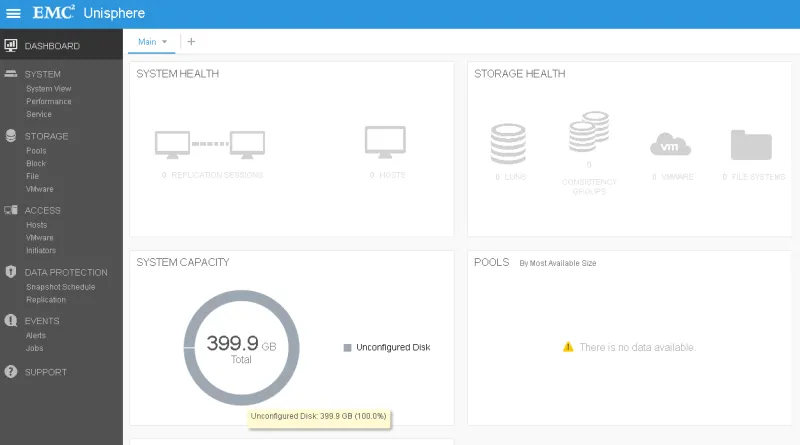Viewport: 800px width, 445px height.
Task: Click the Events exclamation icon
Action: [11, 320]
